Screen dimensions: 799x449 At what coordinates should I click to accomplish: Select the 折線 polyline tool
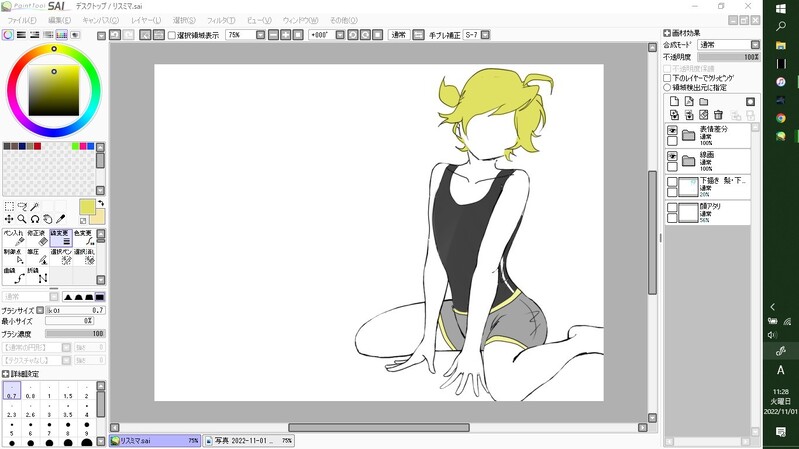pos(37,275)
